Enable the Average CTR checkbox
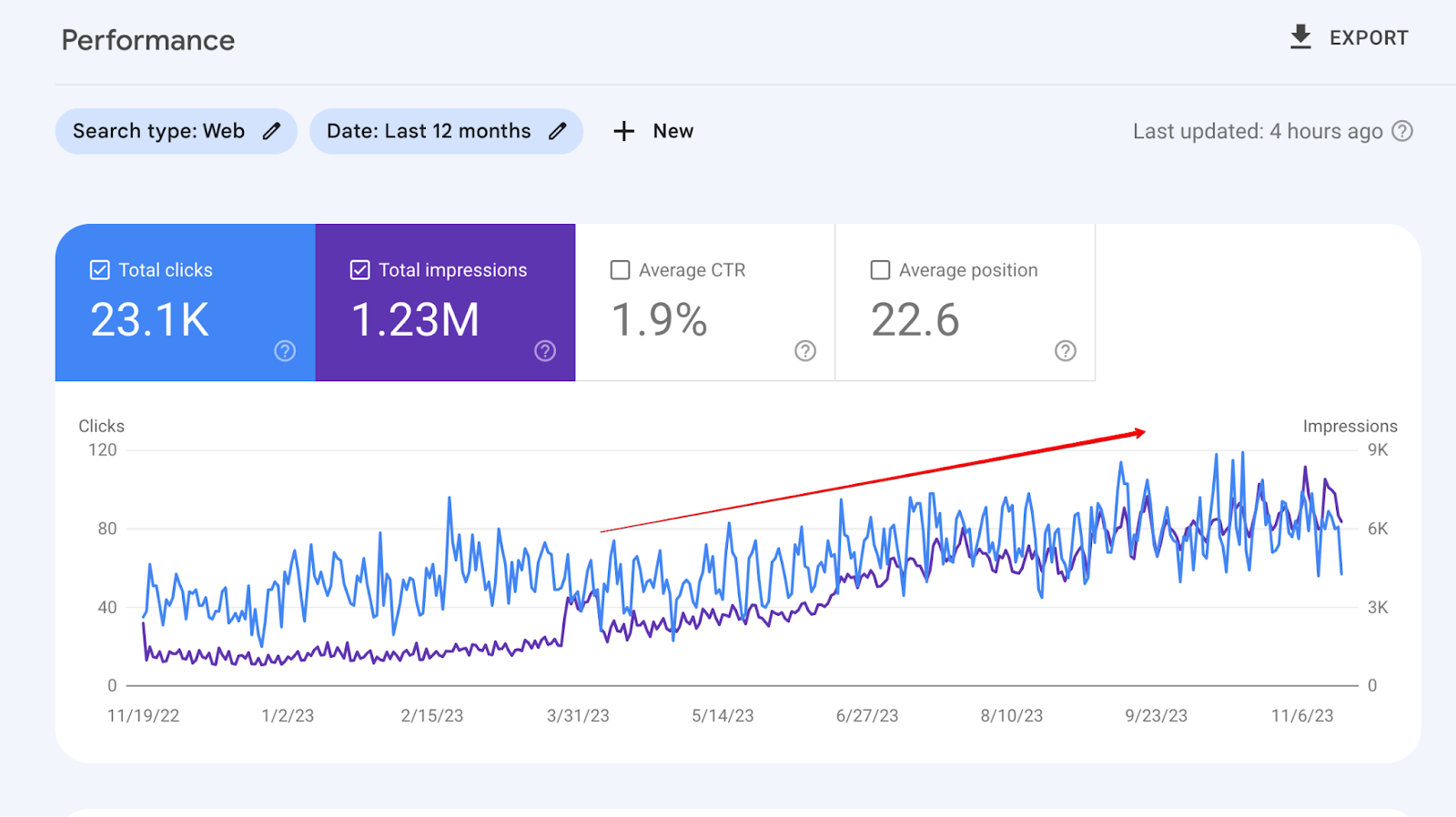This screenshot has height=817, width=1456. click(x=620, y=270)
